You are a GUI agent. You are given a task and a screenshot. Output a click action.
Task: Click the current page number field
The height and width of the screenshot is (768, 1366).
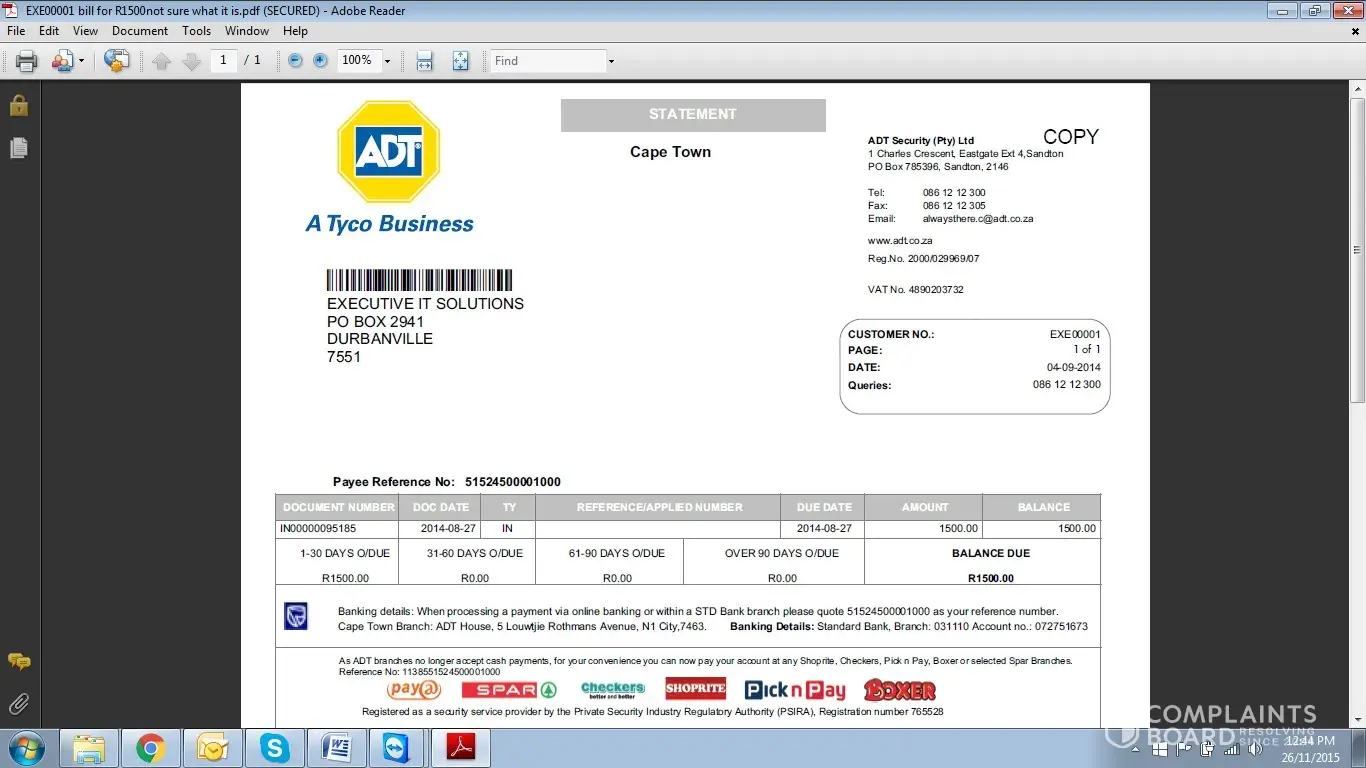click(223, 61)
